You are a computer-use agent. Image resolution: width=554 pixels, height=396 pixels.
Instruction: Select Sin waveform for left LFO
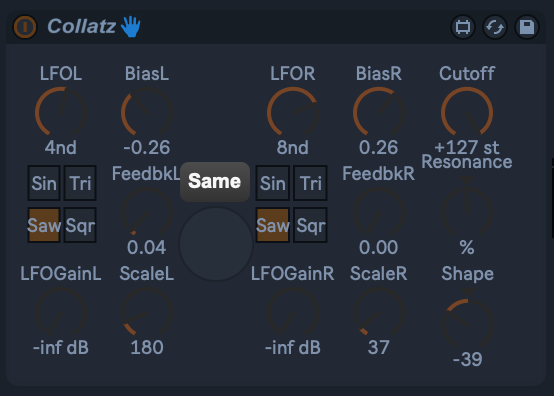point(44,183)
